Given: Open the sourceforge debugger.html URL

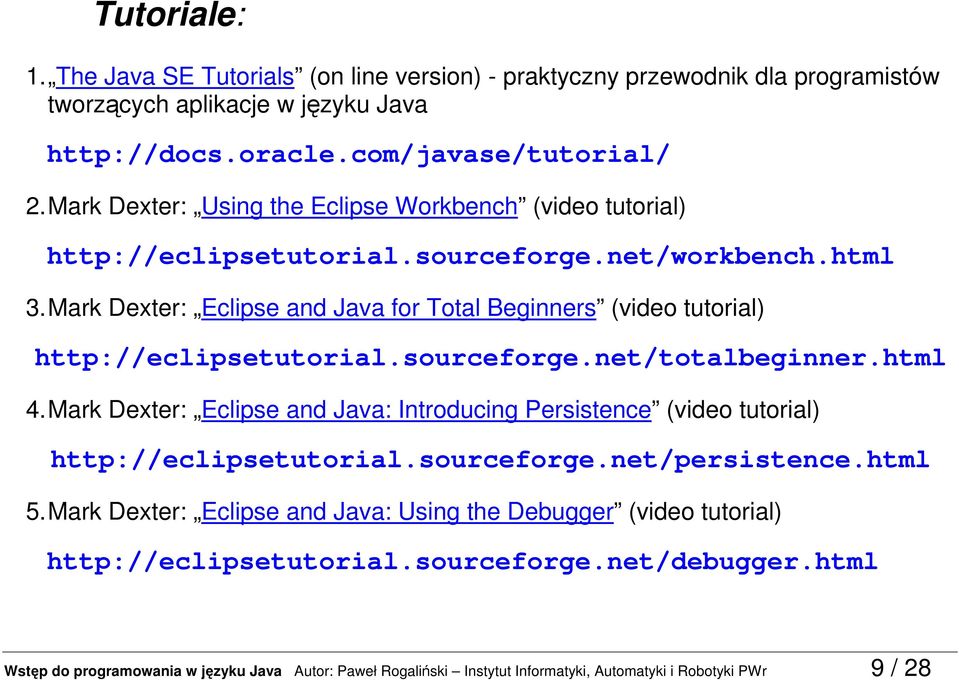Looking at the screenshot, I should pyautogui.click(x=462, y=561).
